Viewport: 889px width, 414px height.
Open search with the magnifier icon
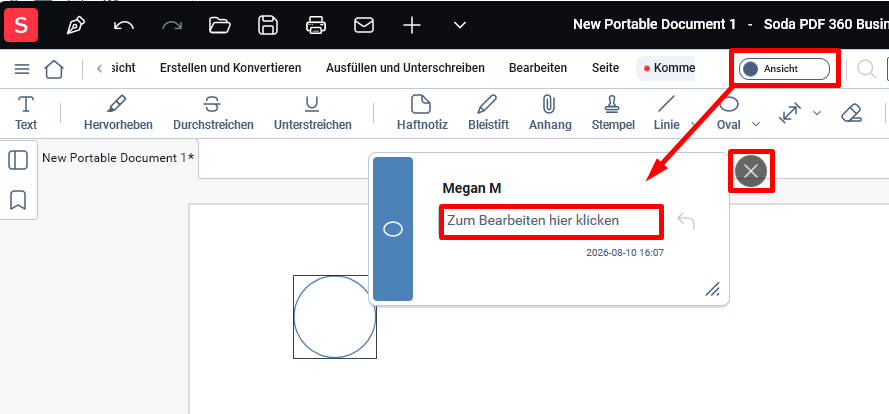coord(866,69)
